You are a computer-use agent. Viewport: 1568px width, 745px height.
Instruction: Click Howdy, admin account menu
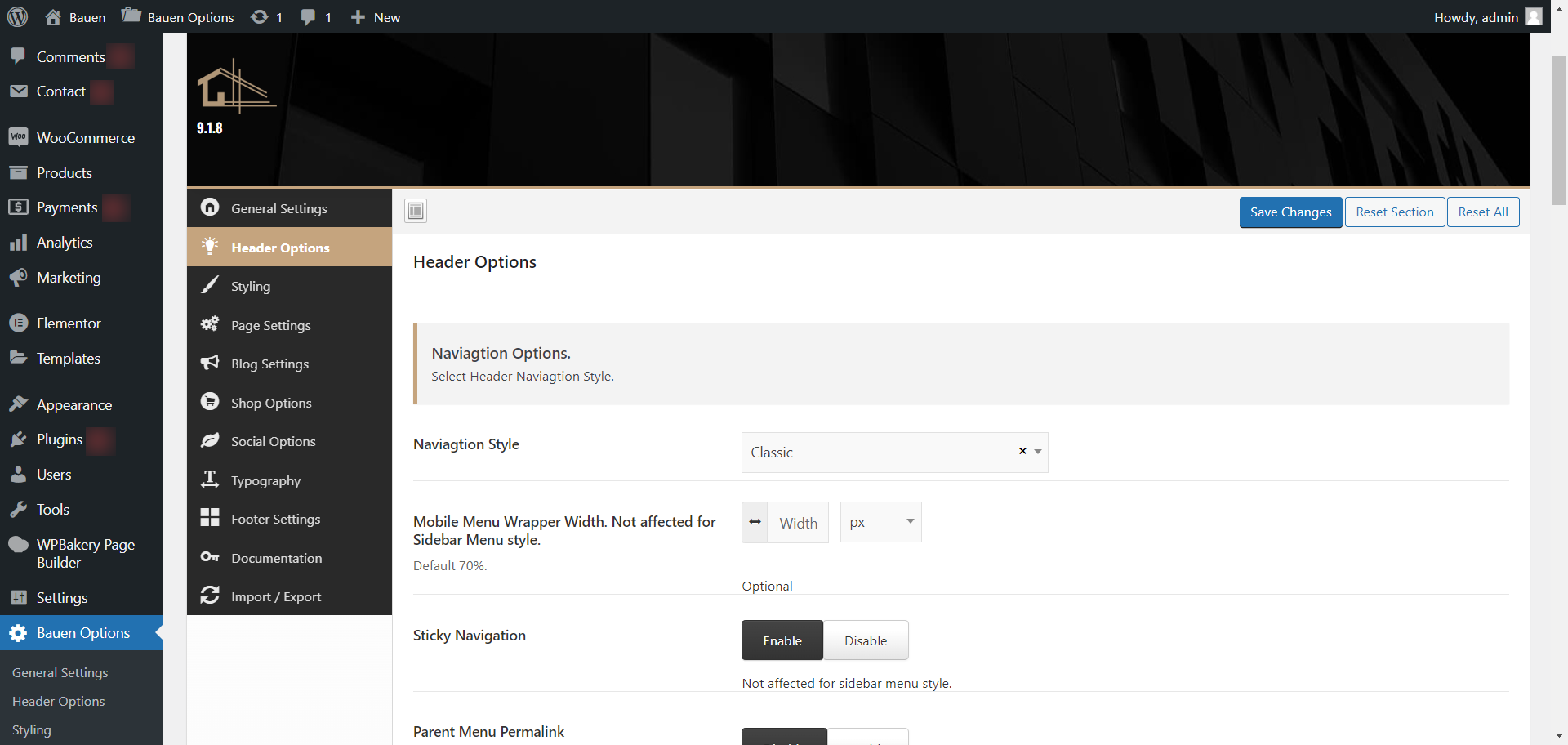tap(1488, 17)
